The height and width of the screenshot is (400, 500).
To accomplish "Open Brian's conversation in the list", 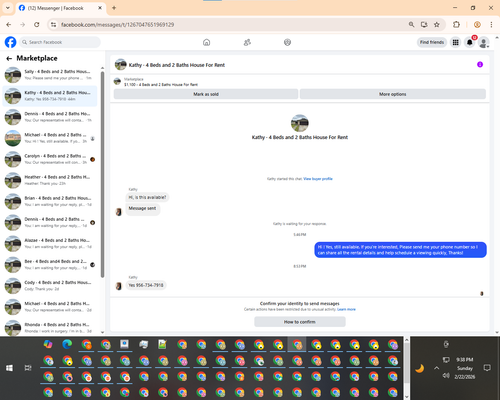I will [50, 201].
